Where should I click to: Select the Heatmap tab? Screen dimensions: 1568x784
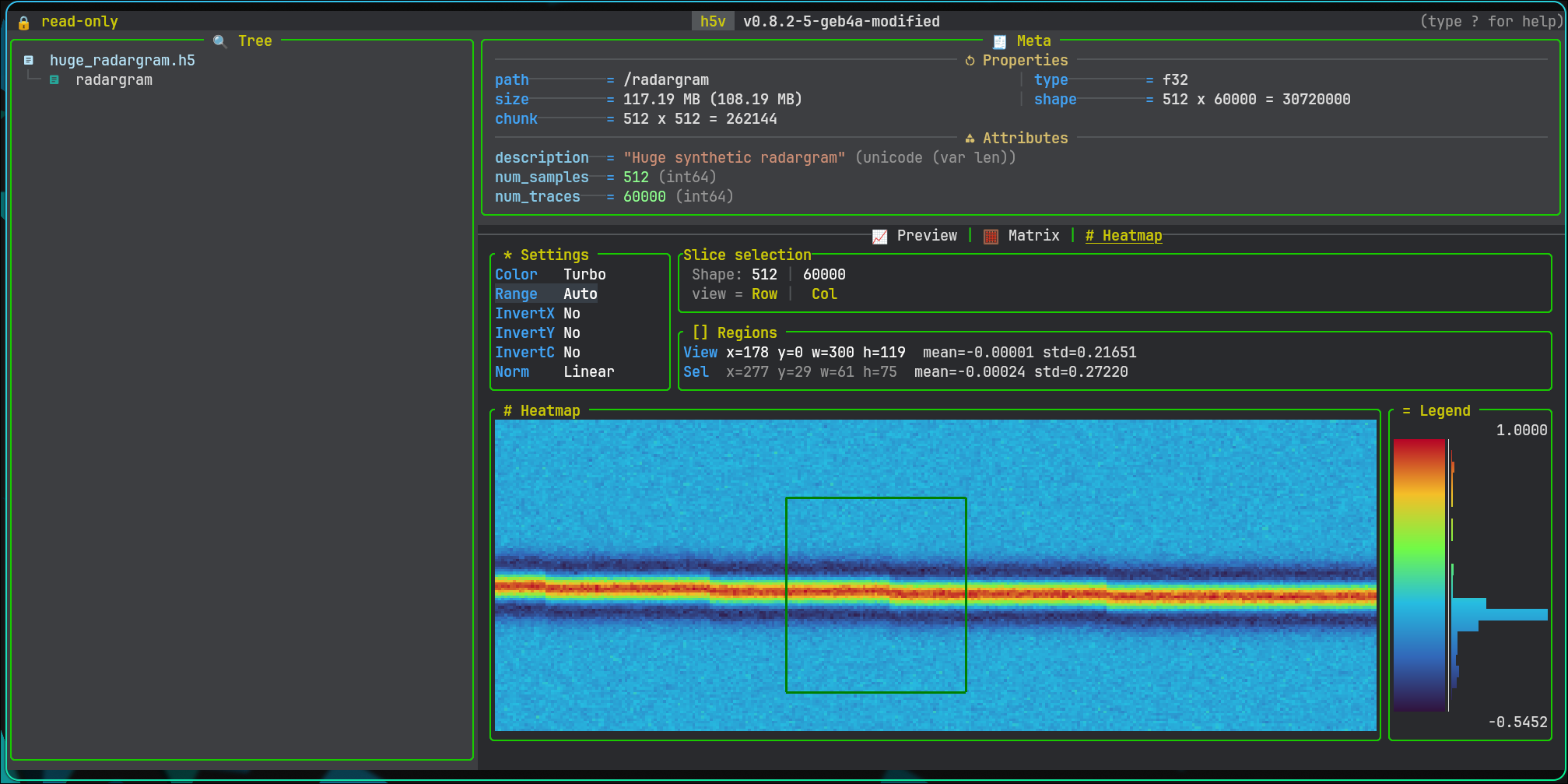click(1124, 235)
